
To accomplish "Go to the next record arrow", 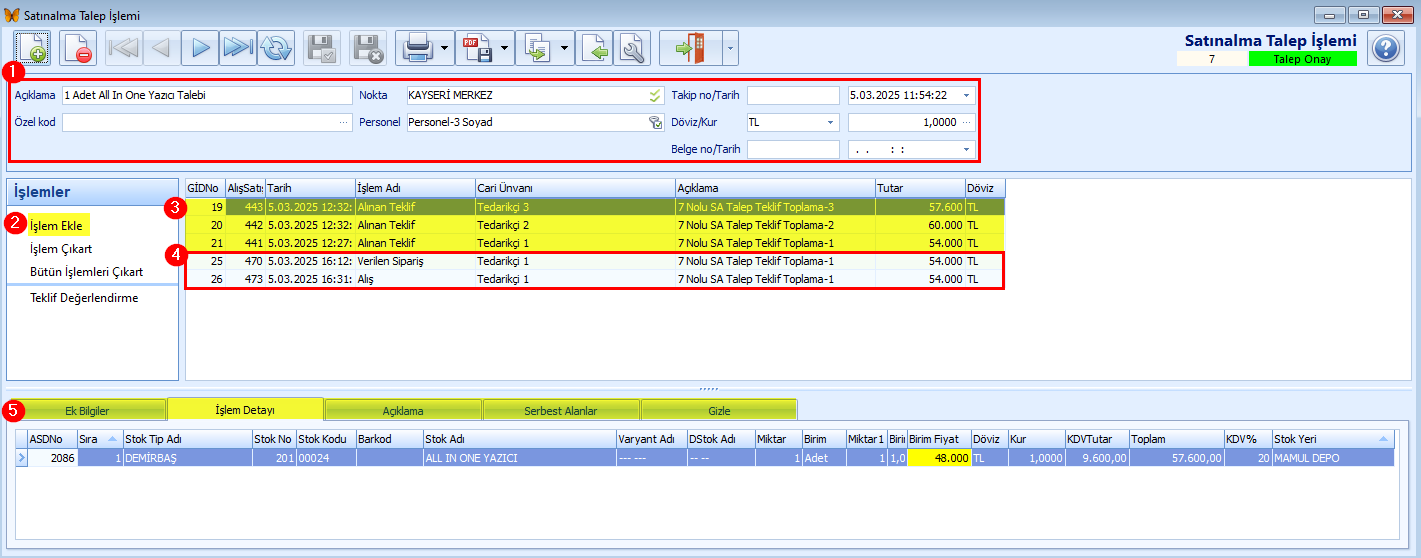I will (x=200, y=48).
